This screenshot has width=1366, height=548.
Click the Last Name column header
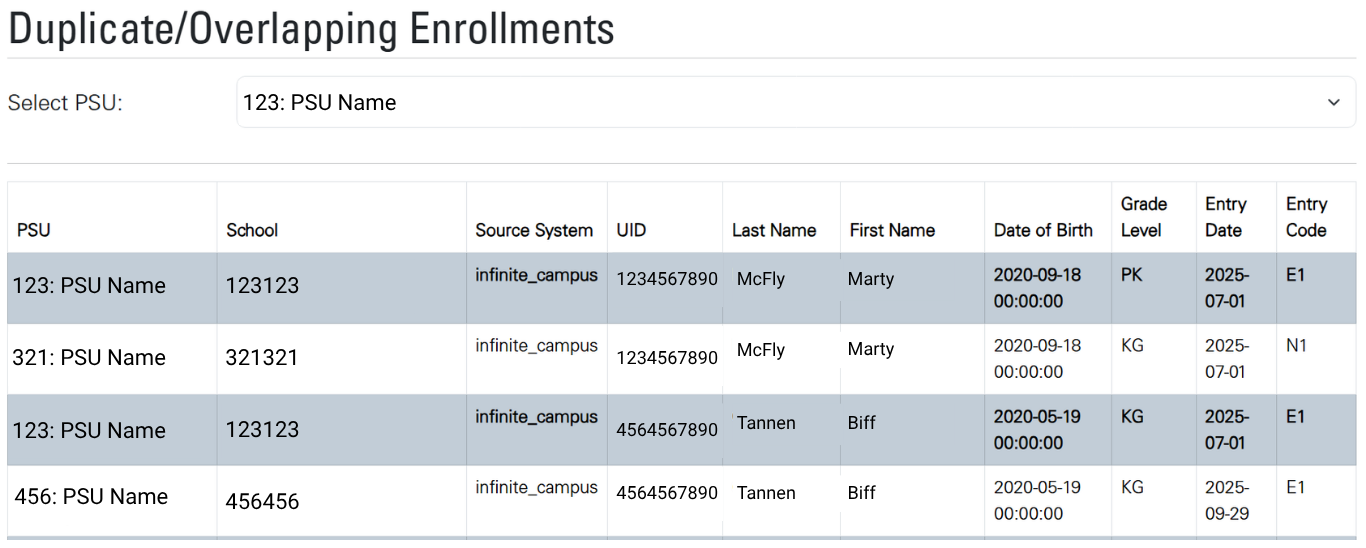click(774, 230)
